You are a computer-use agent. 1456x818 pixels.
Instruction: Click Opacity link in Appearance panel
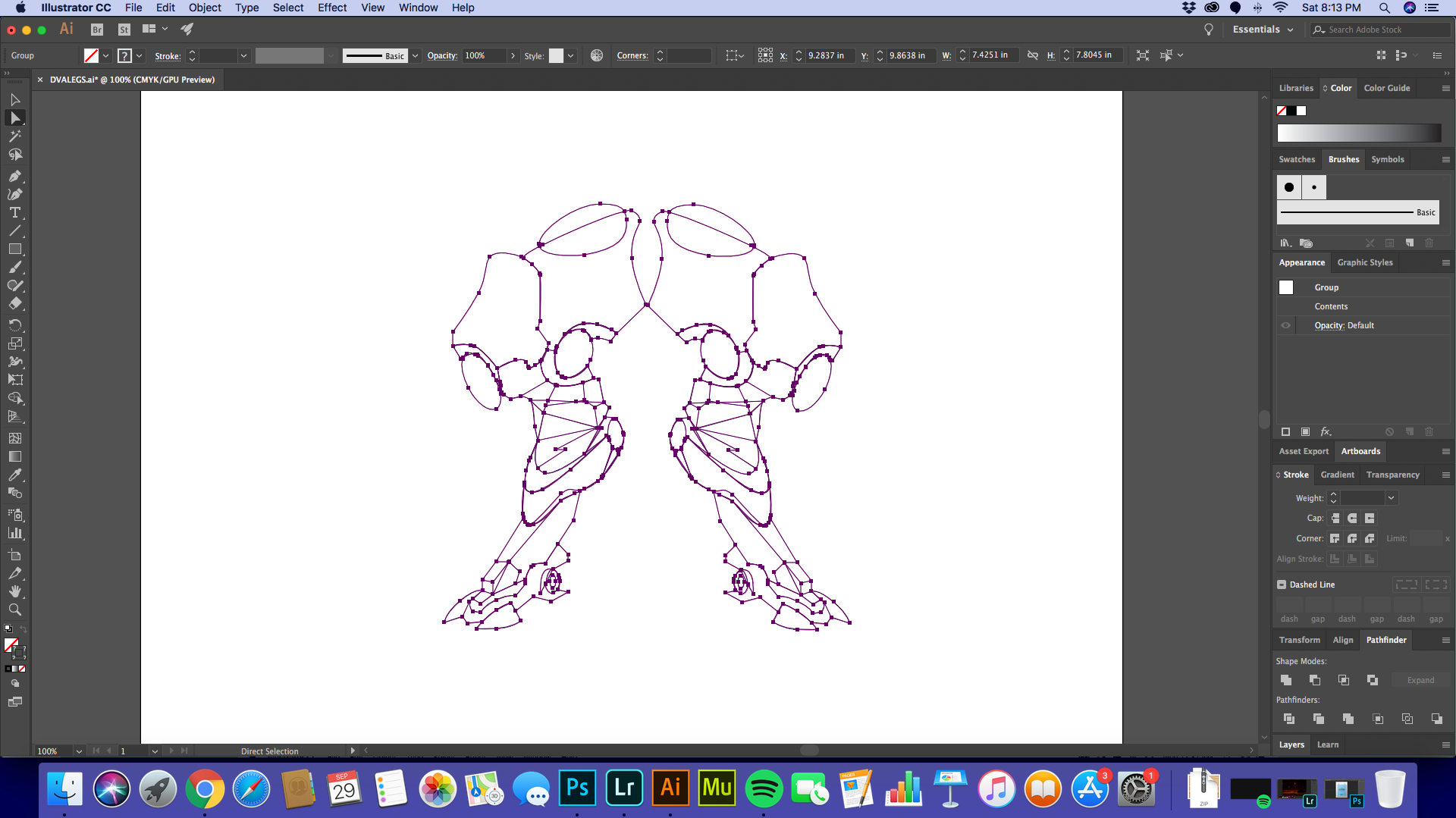[1329, 325]
